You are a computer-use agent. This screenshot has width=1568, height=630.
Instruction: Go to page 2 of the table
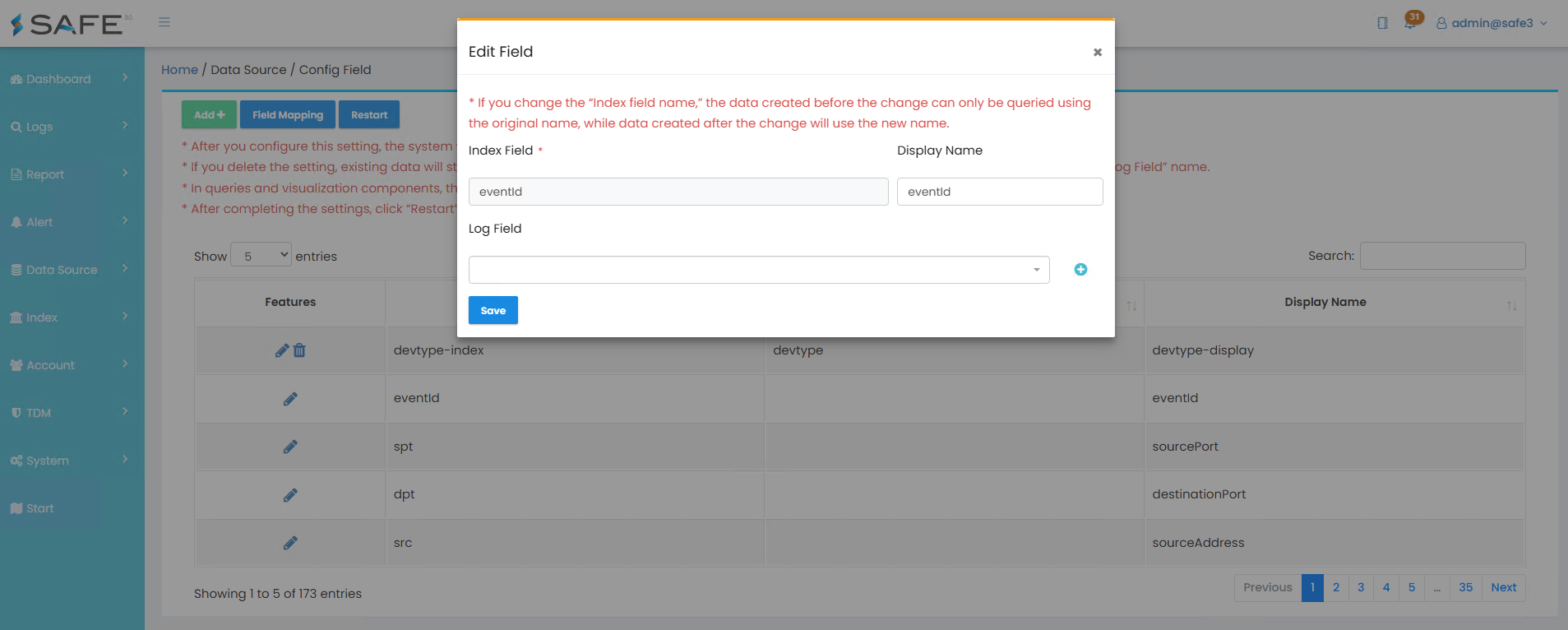pyautogui.click(x=1336, y=587)
